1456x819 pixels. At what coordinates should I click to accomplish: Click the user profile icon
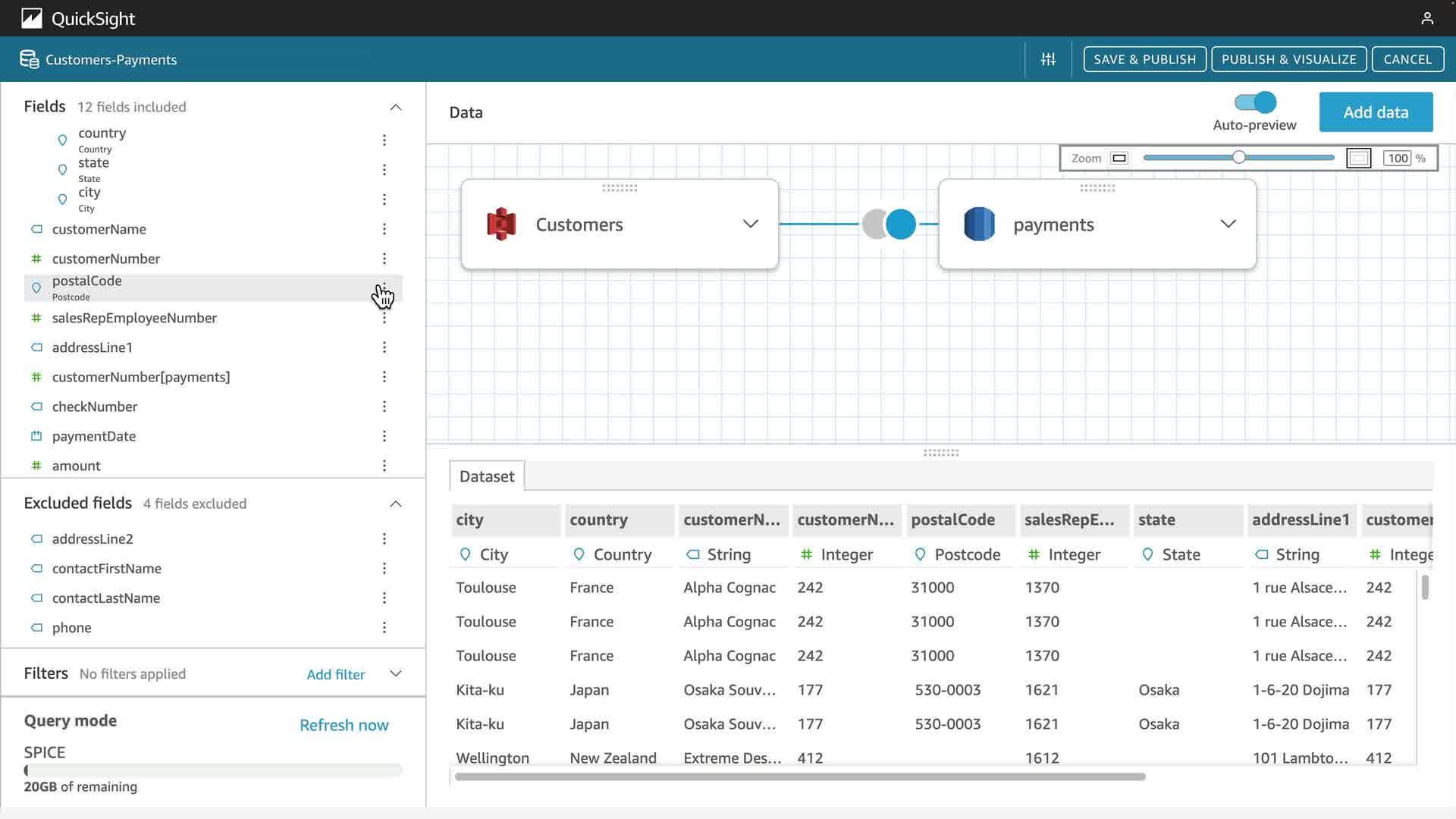pyautogui.click(x=1427, y=18)
